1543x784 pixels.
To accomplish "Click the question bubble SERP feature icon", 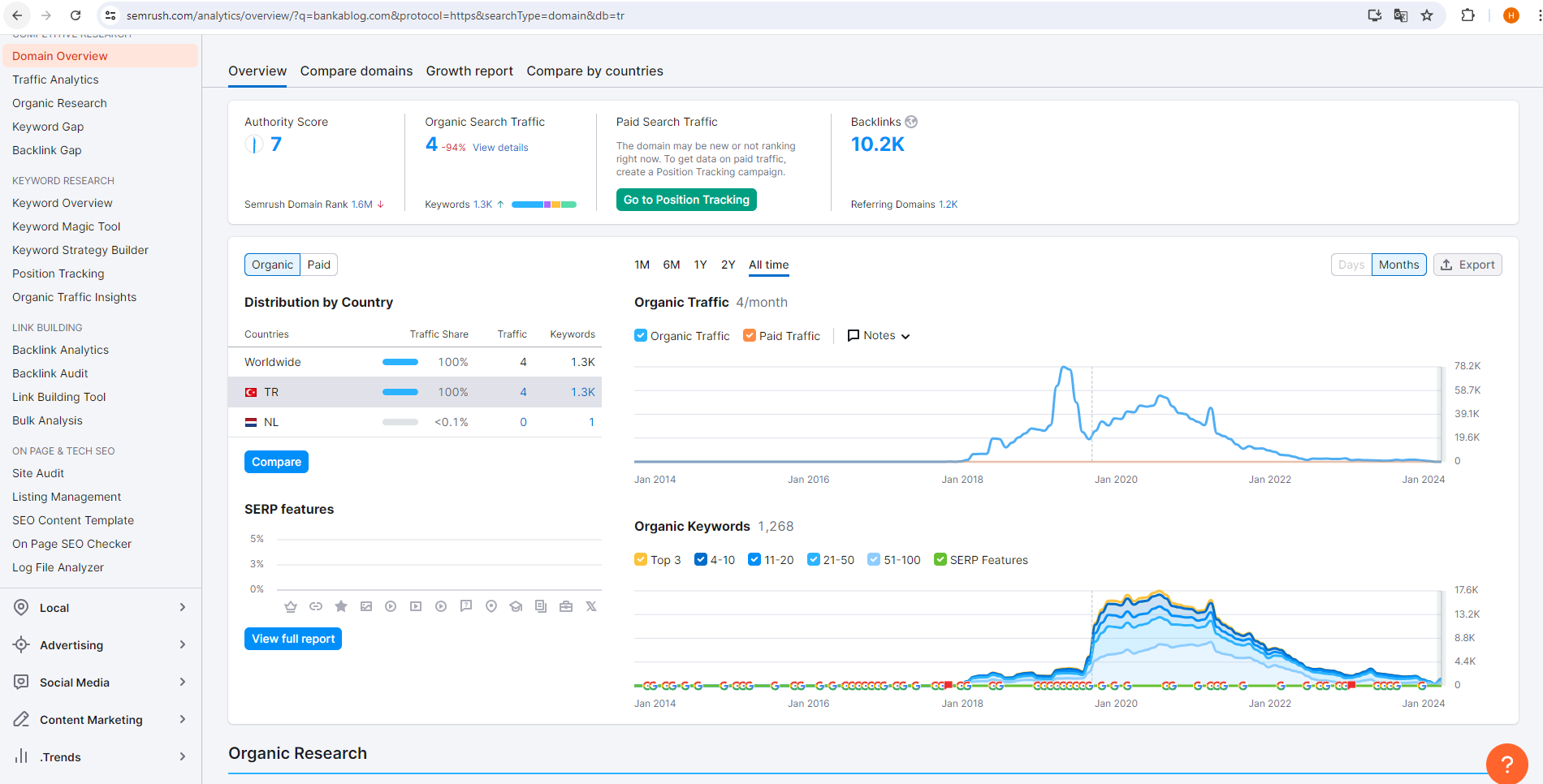I will 466,606.
